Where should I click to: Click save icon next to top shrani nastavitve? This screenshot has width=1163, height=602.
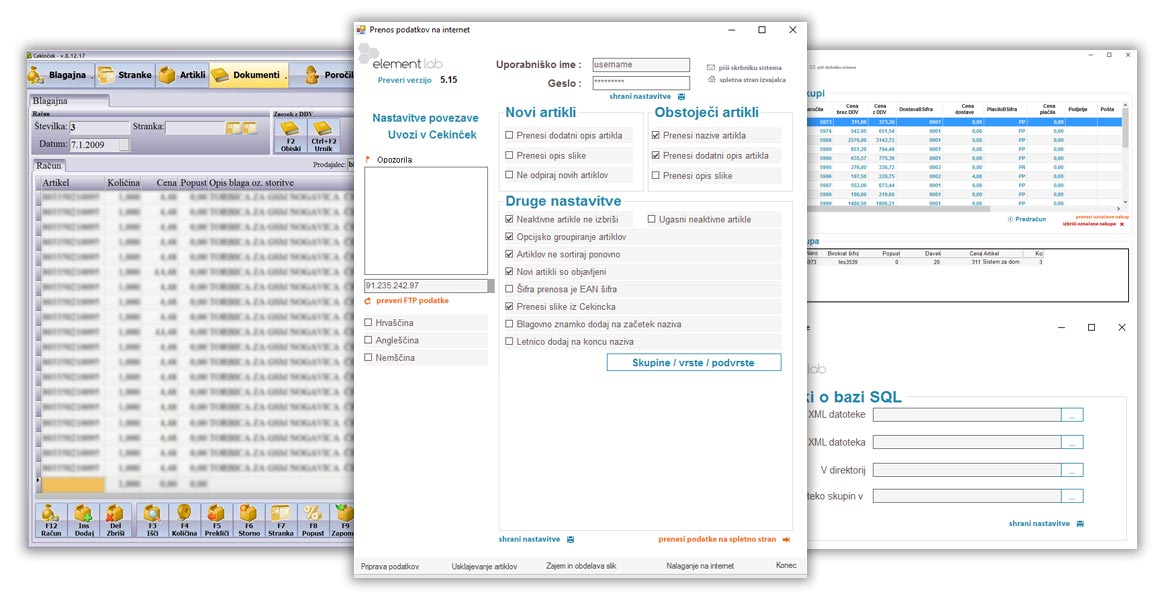click(x=682, y=97)
